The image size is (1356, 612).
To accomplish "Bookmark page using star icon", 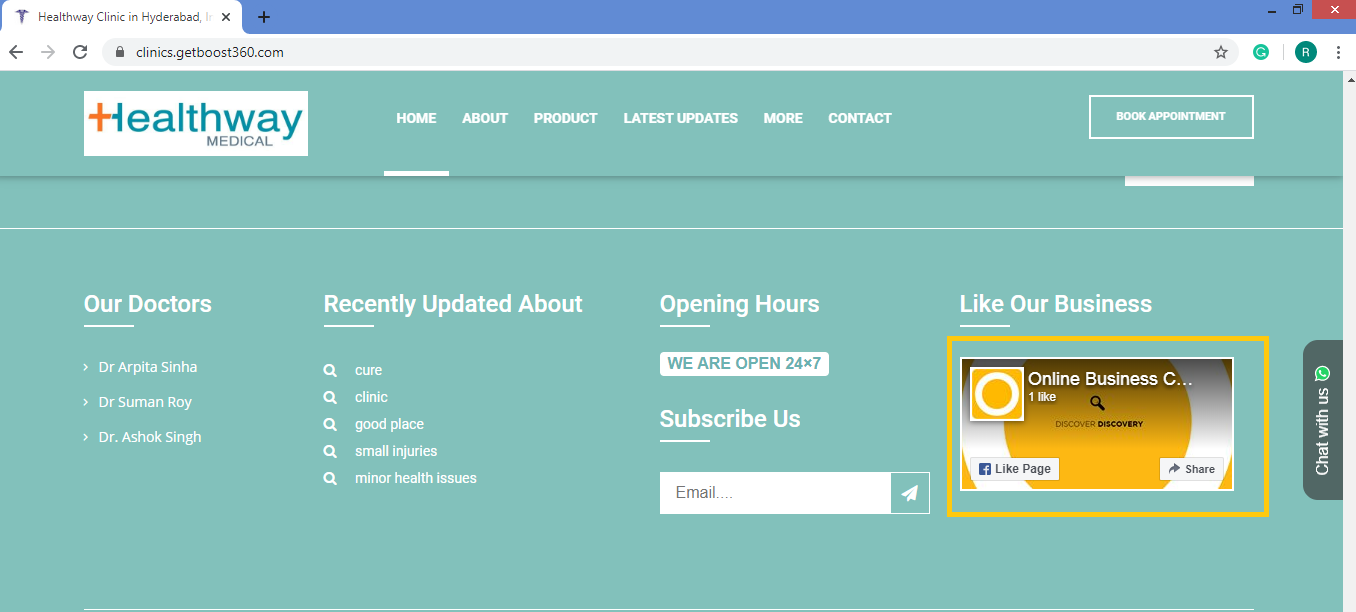I will click(x=1221, y=52).
